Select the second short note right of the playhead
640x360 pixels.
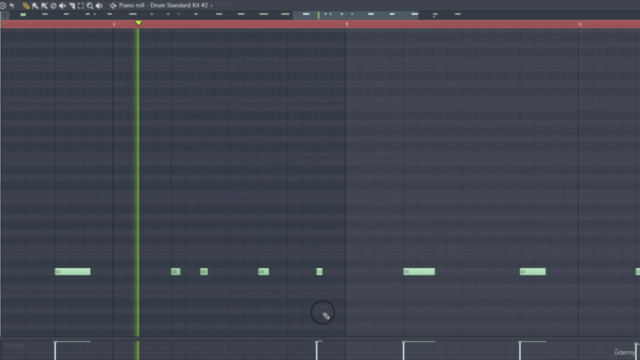click(x=204, y=271)
